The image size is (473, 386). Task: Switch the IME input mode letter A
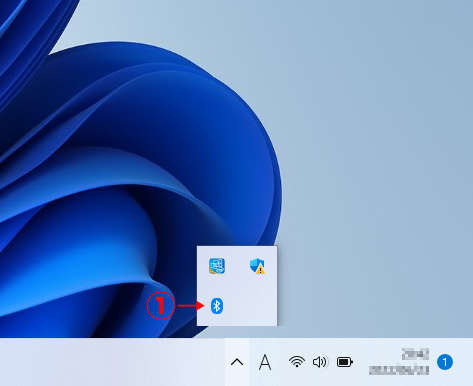coord(265,362)
